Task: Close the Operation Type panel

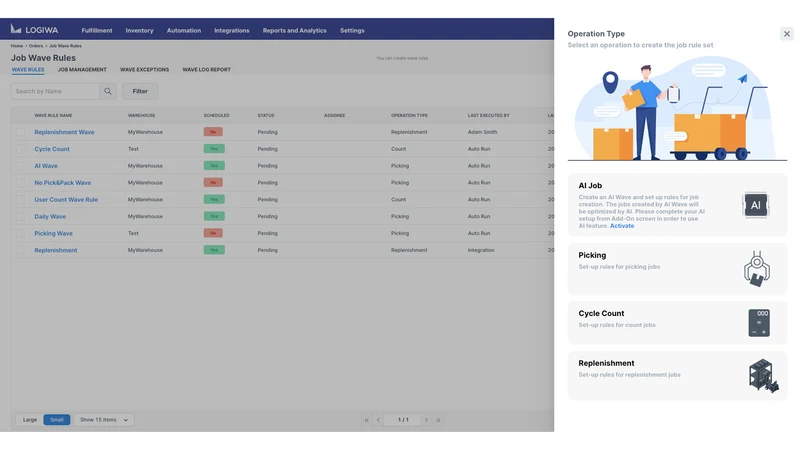Action: point(786,34)
